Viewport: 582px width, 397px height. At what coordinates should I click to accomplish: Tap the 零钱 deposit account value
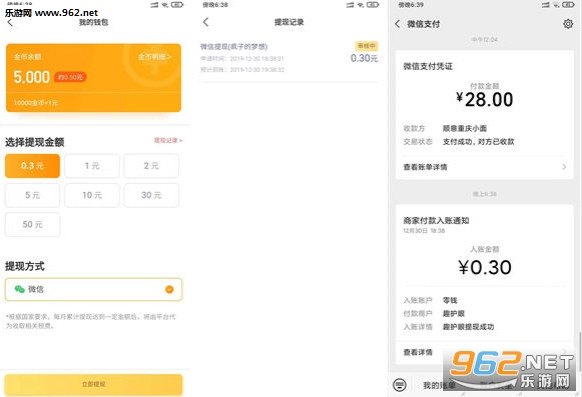(450, 300)
